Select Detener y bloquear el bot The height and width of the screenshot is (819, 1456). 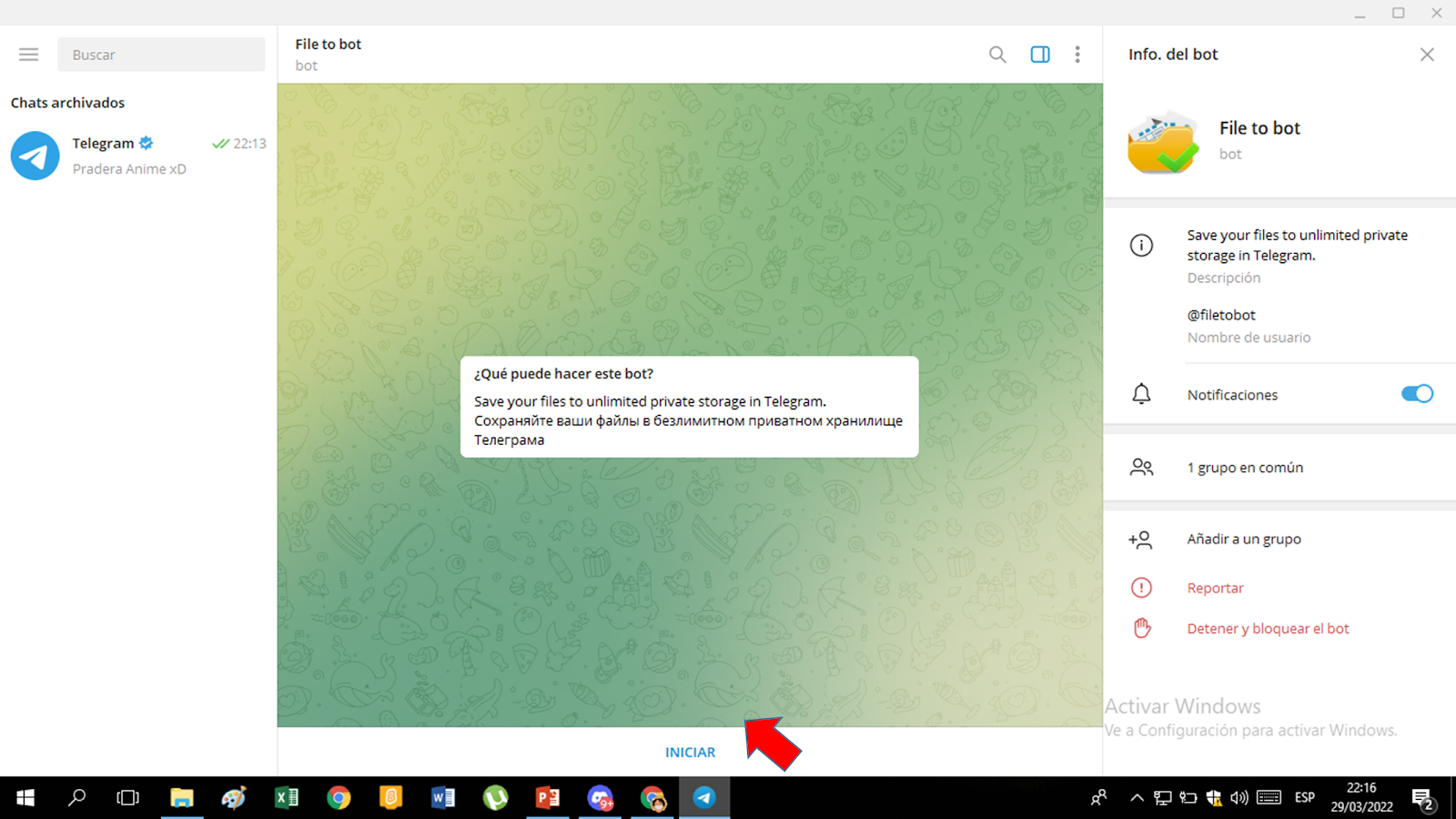click(1268, 629)
